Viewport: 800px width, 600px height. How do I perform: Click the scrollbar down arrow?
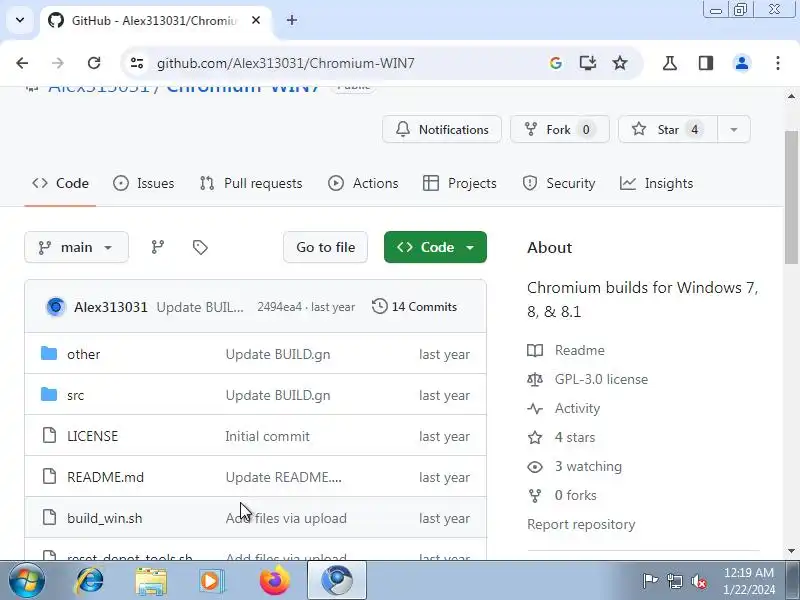(x=791, y=551)
